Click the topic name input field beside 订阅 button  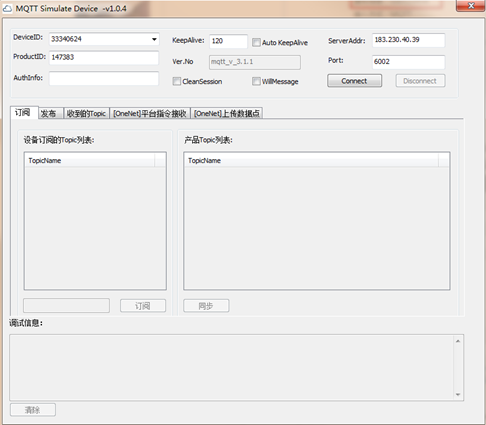pos(66,305)
